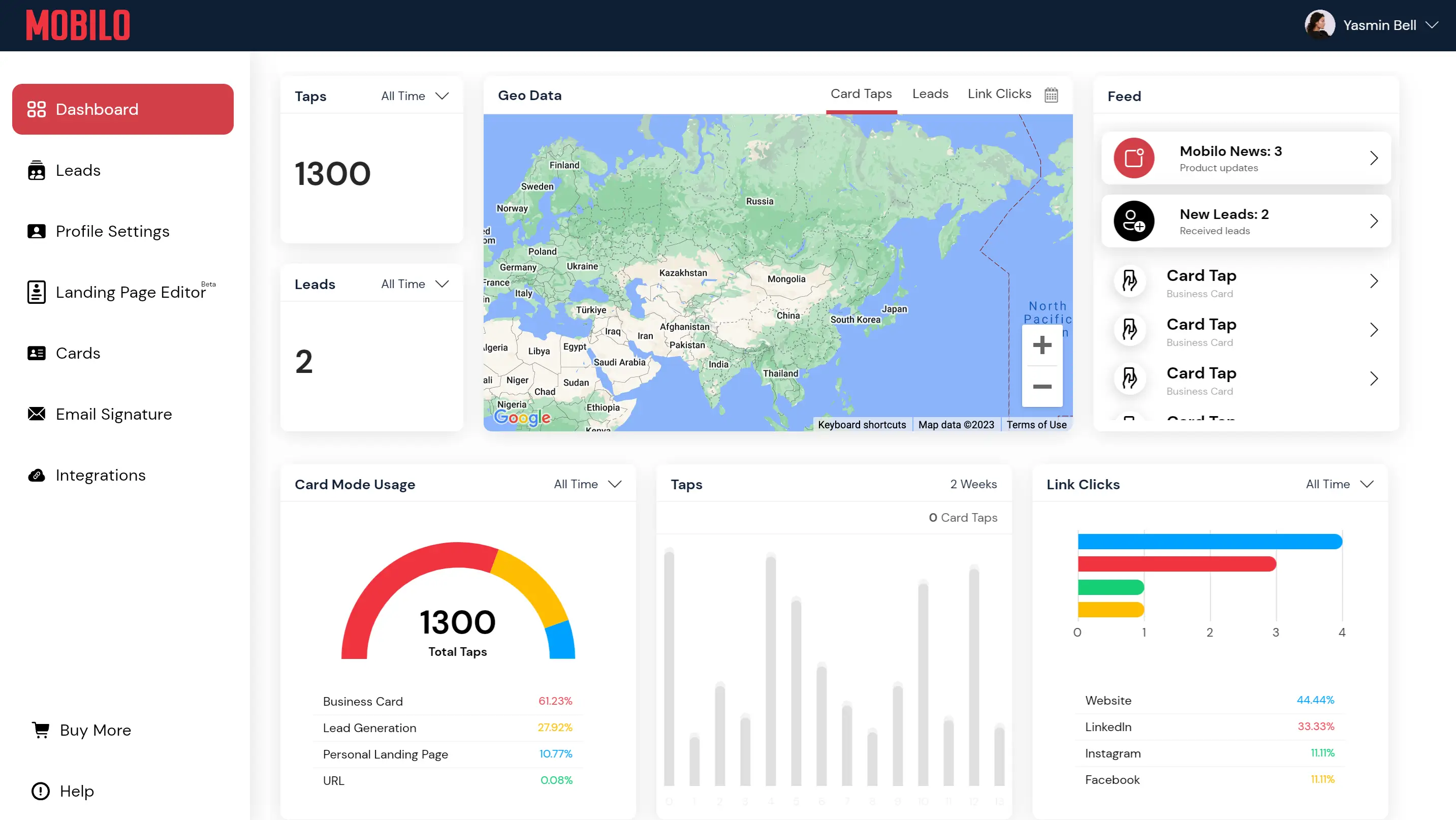Click the blue Website bar in chart

pyautogui.click(x=1209, y=542)
